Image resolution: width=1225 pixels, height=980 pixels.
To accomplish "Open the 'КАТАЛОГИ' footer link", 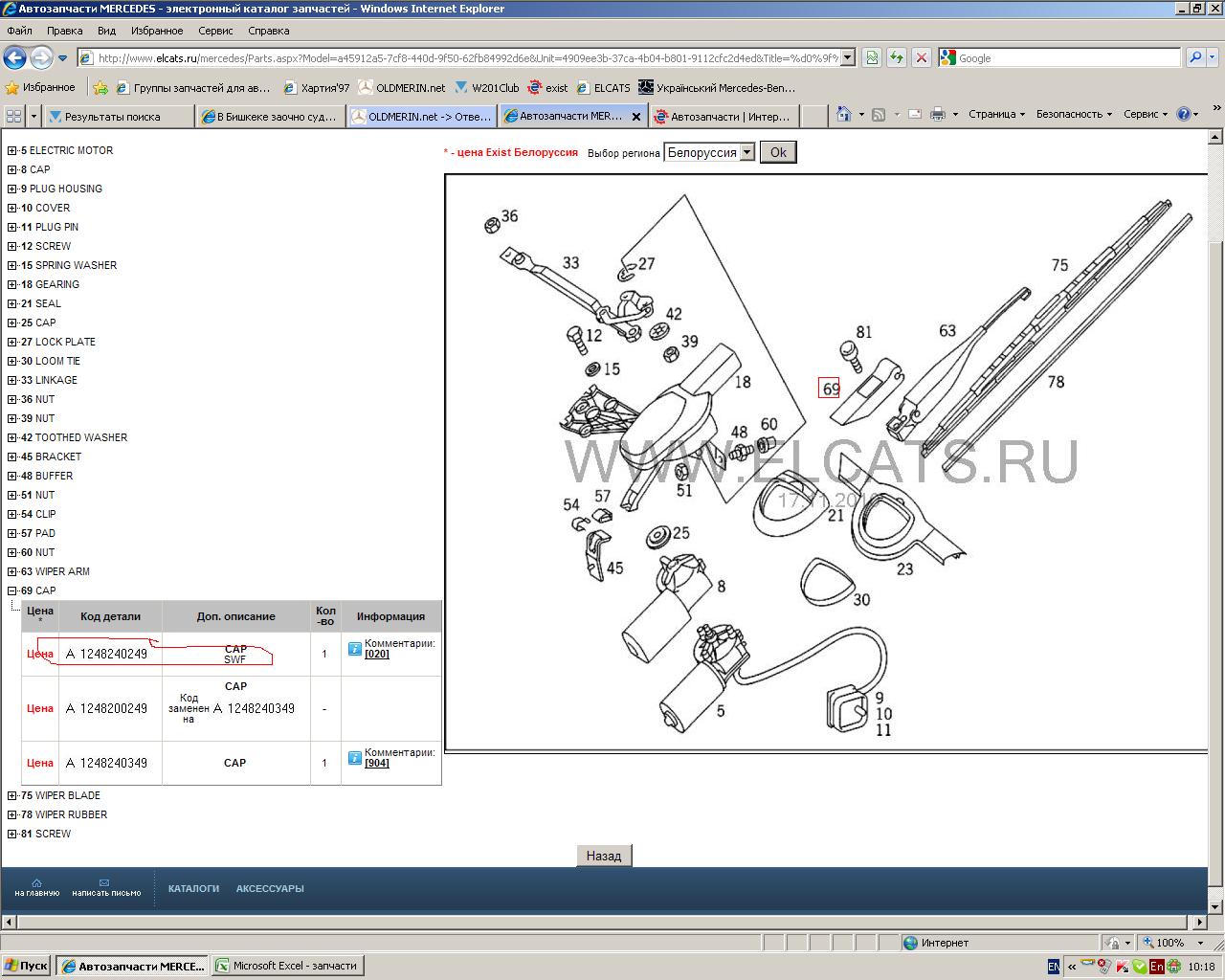I will [x=193, y=888].
